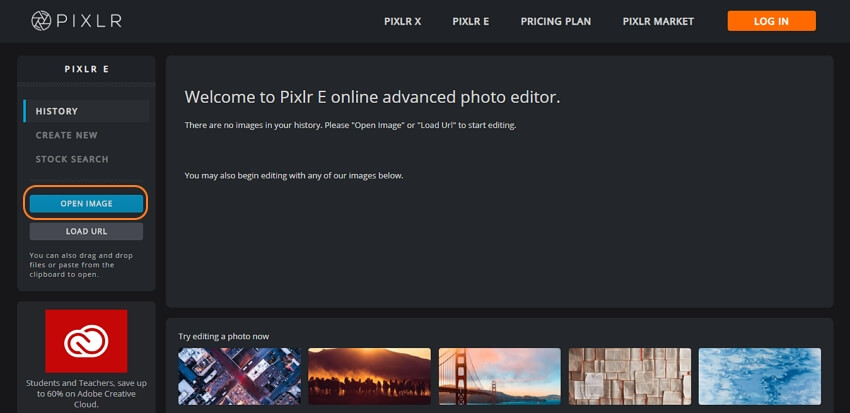Choose the orange sunset horses sample photo
Image resolution: width=850 pixels, height=413 pixels.
369,376
